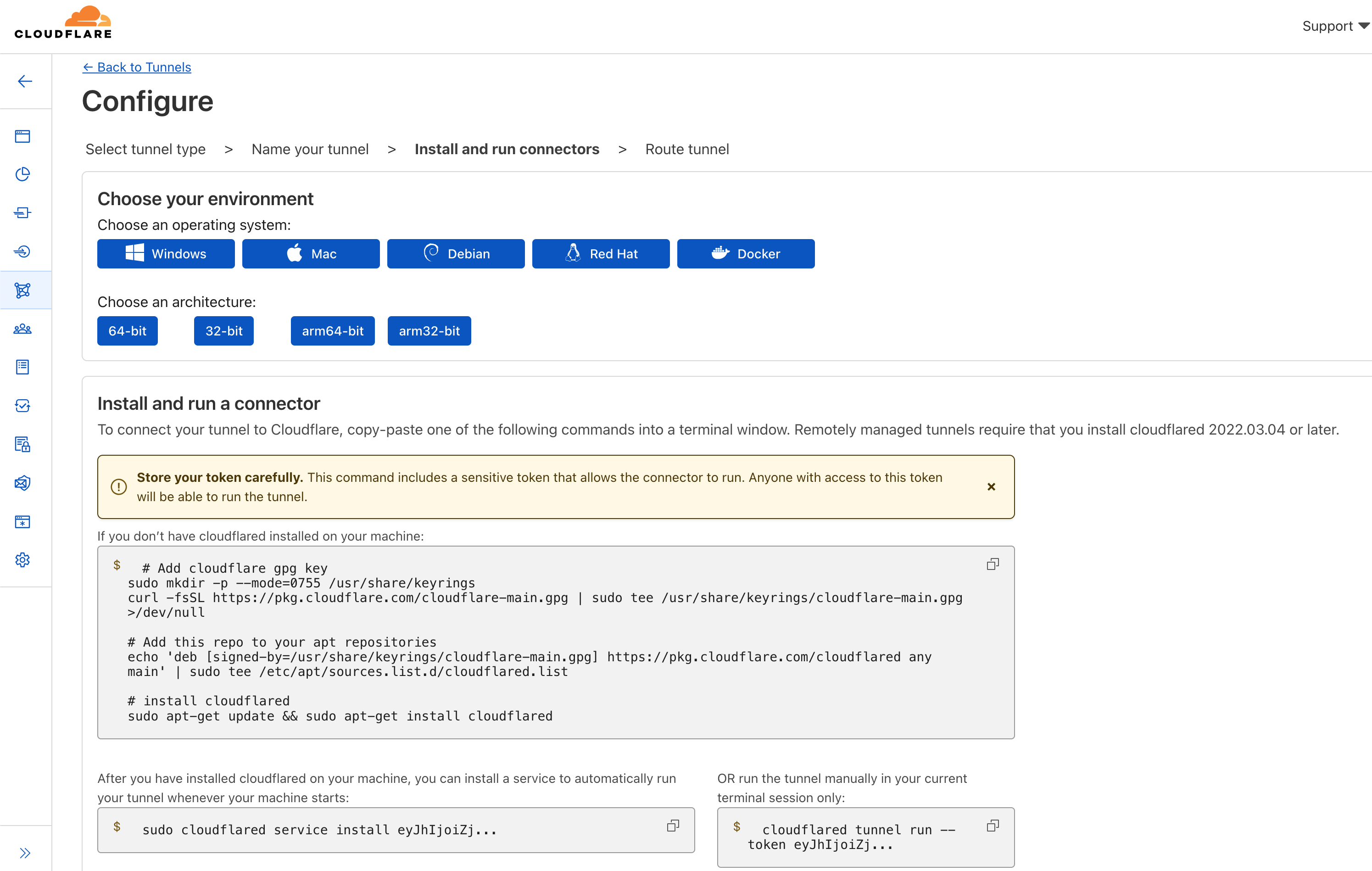The image size is (1372, 871).
Task: Click 'Choose your environment' heading
Action: [205, 199]
